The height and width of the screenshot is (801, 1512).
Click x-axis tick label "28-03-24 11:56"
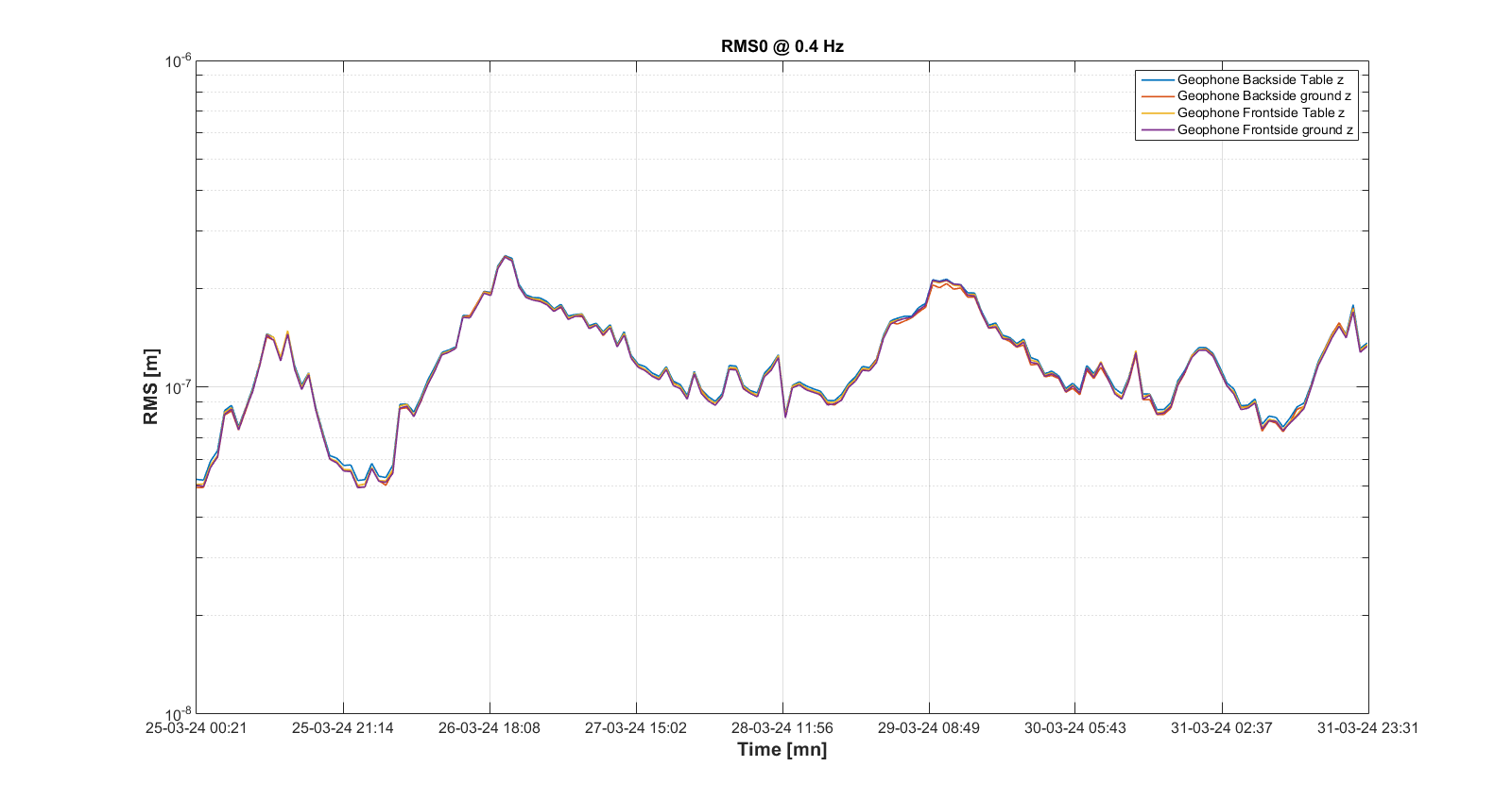(x=782, y=728)
